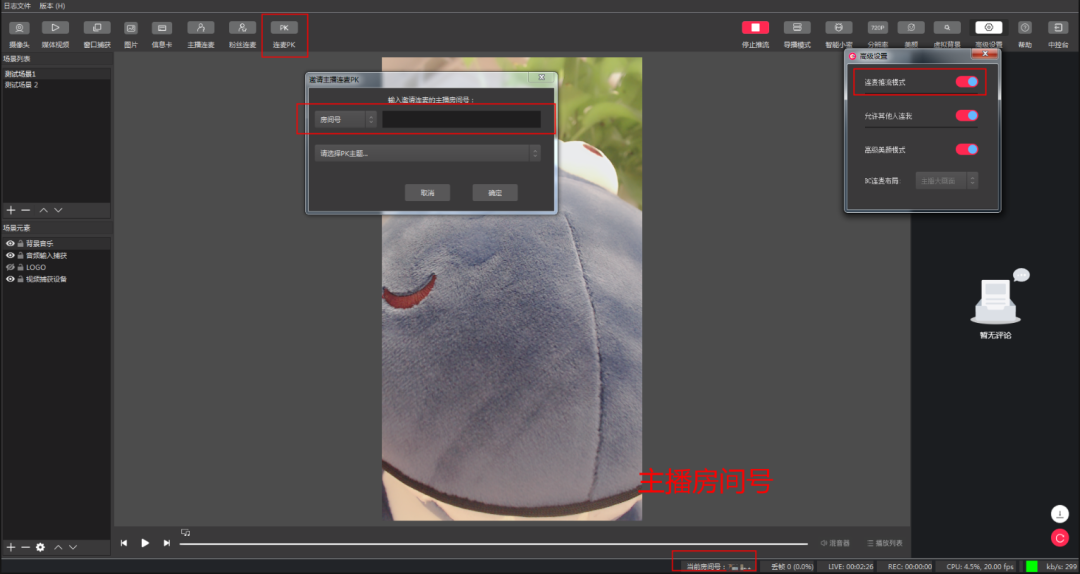Open the 混音器 mixer

click(835, 543)
